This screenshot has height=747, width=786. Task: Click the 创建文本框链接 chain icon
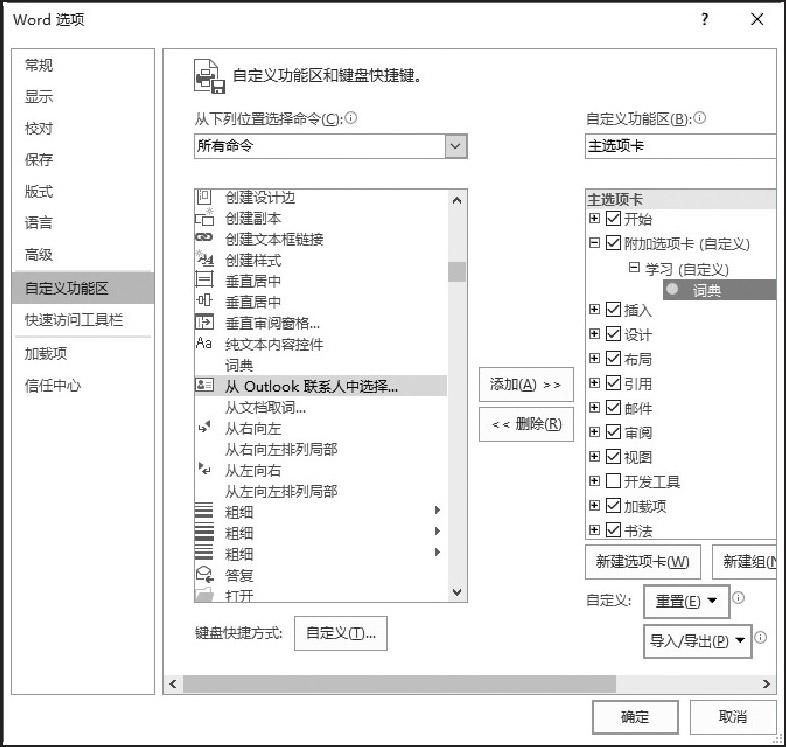click(204, 237)
